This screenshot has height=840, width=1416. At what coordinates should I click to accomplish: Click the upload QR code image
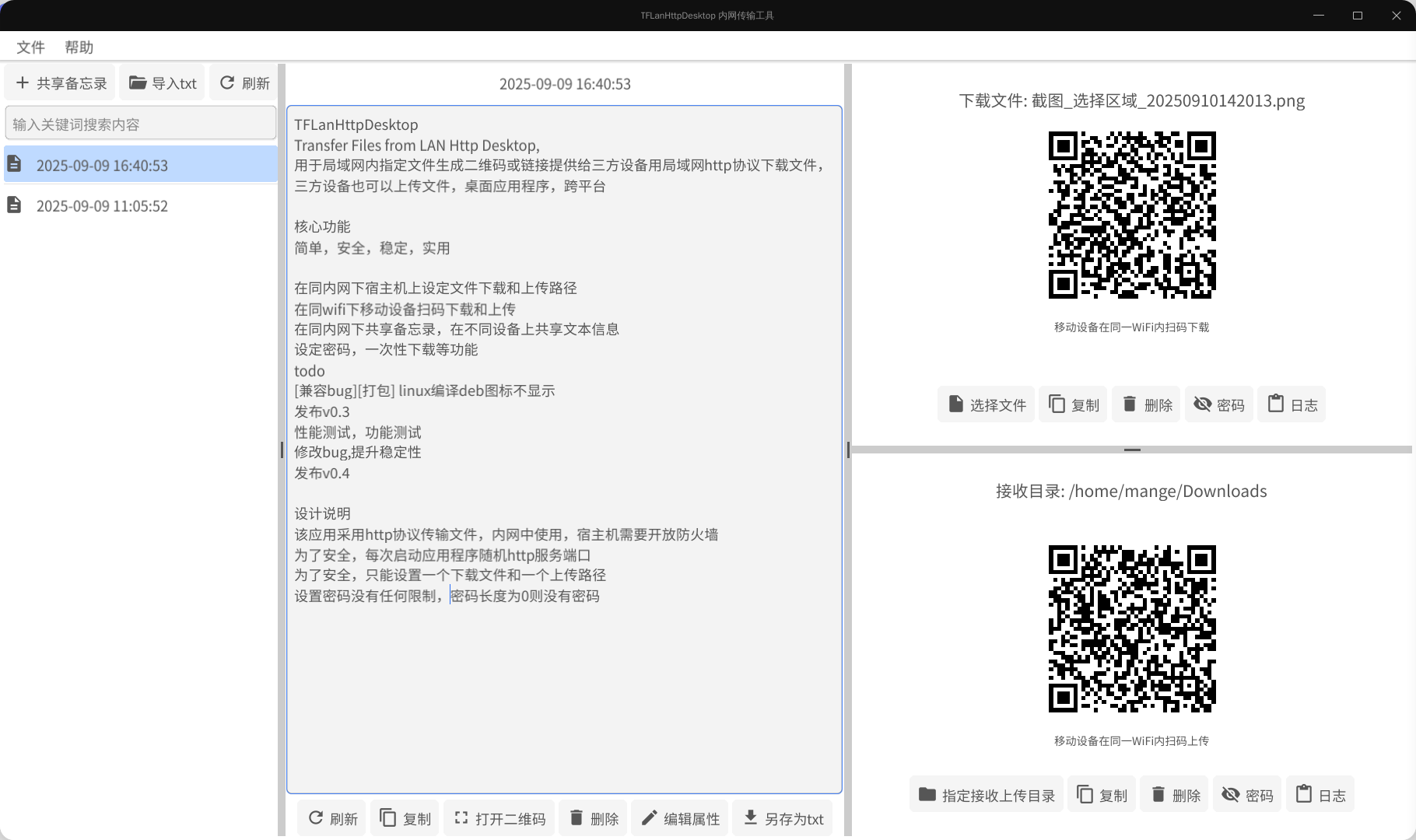click(x=1132, y=629)
